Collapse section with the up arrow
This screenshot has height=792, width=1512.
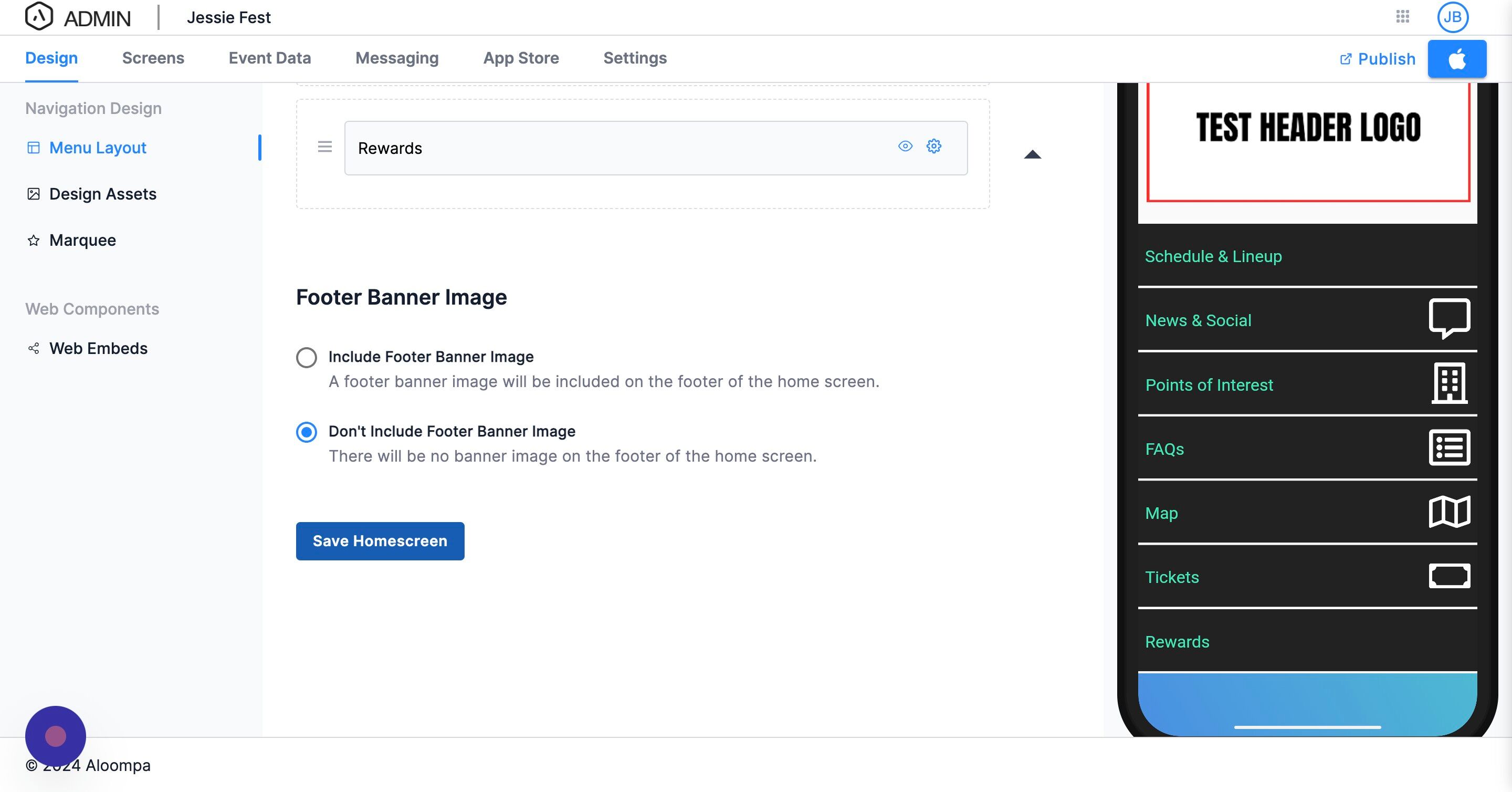point(1032,155)
